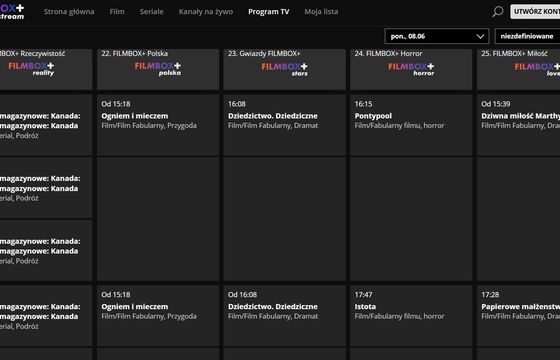
Task: Navigate to Kanały na żywo
Action: pyautogui.click(x=206, y=12)
